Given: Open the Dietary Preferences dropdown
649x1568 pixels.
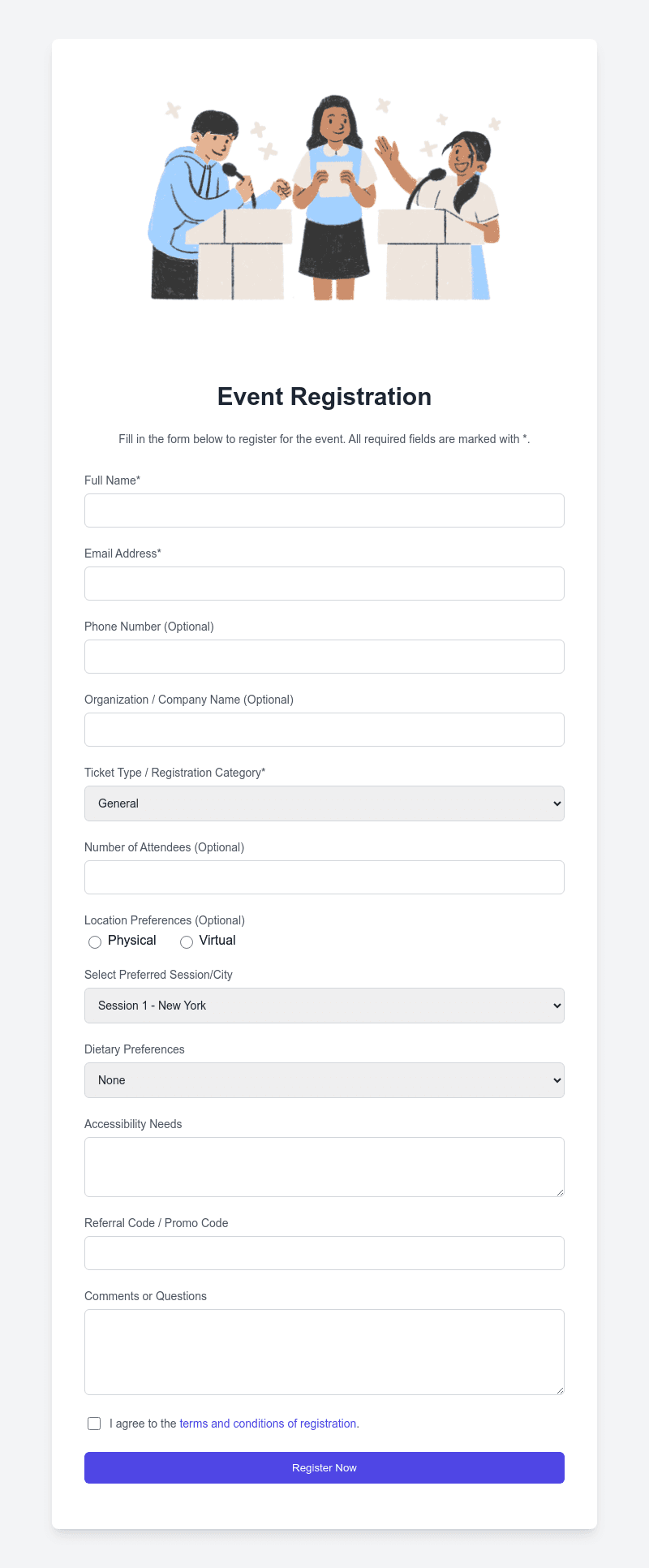Looking at the screenshot, I should 324,1079.
